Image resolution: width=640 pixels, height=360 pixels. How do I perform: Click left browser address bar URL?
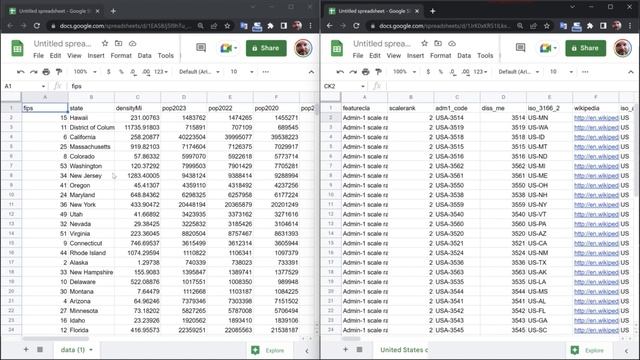[125, 26]
